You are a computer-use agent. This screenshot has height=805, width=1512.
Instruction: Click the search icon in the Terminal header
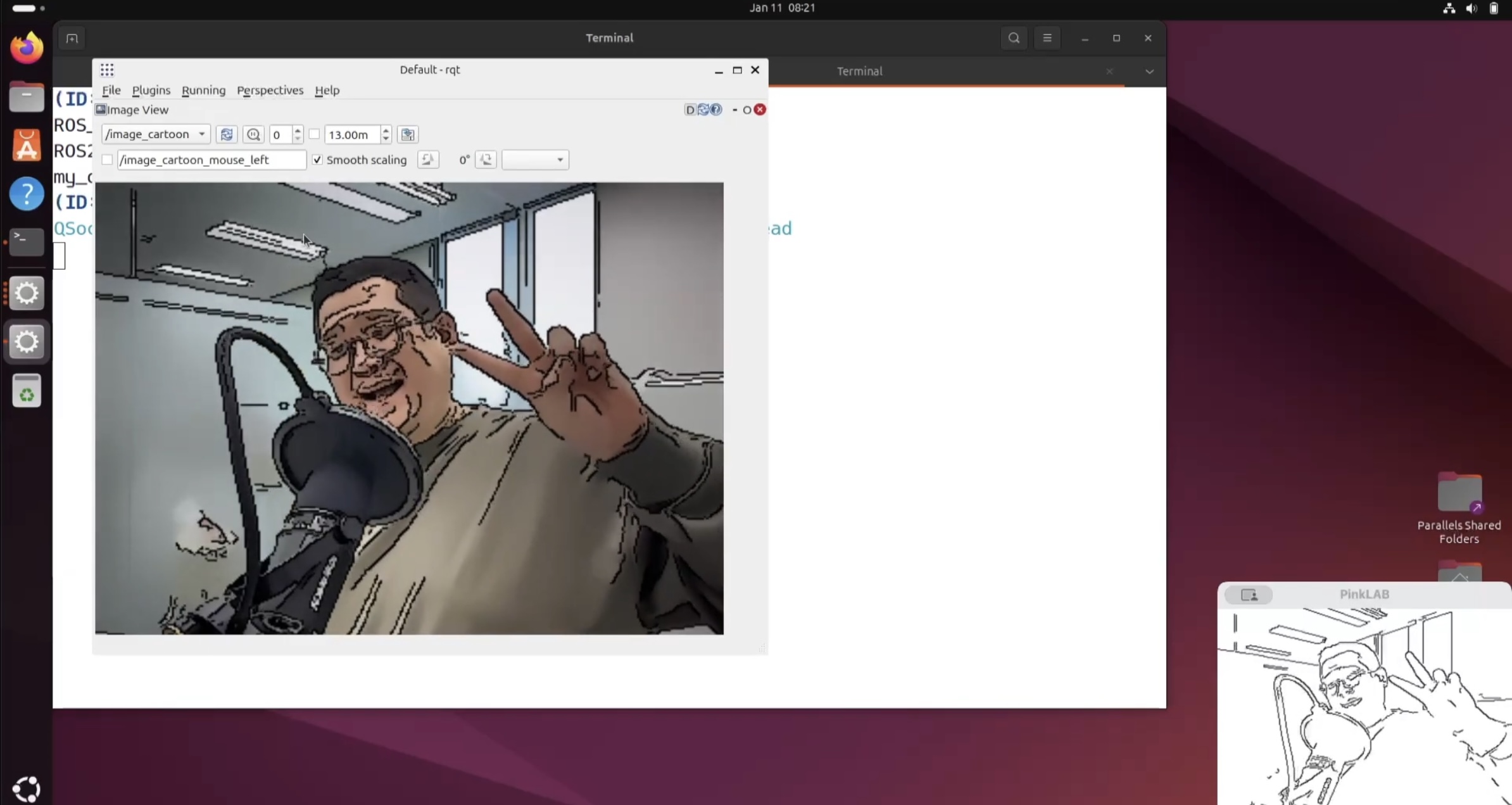click(1014, 38)
